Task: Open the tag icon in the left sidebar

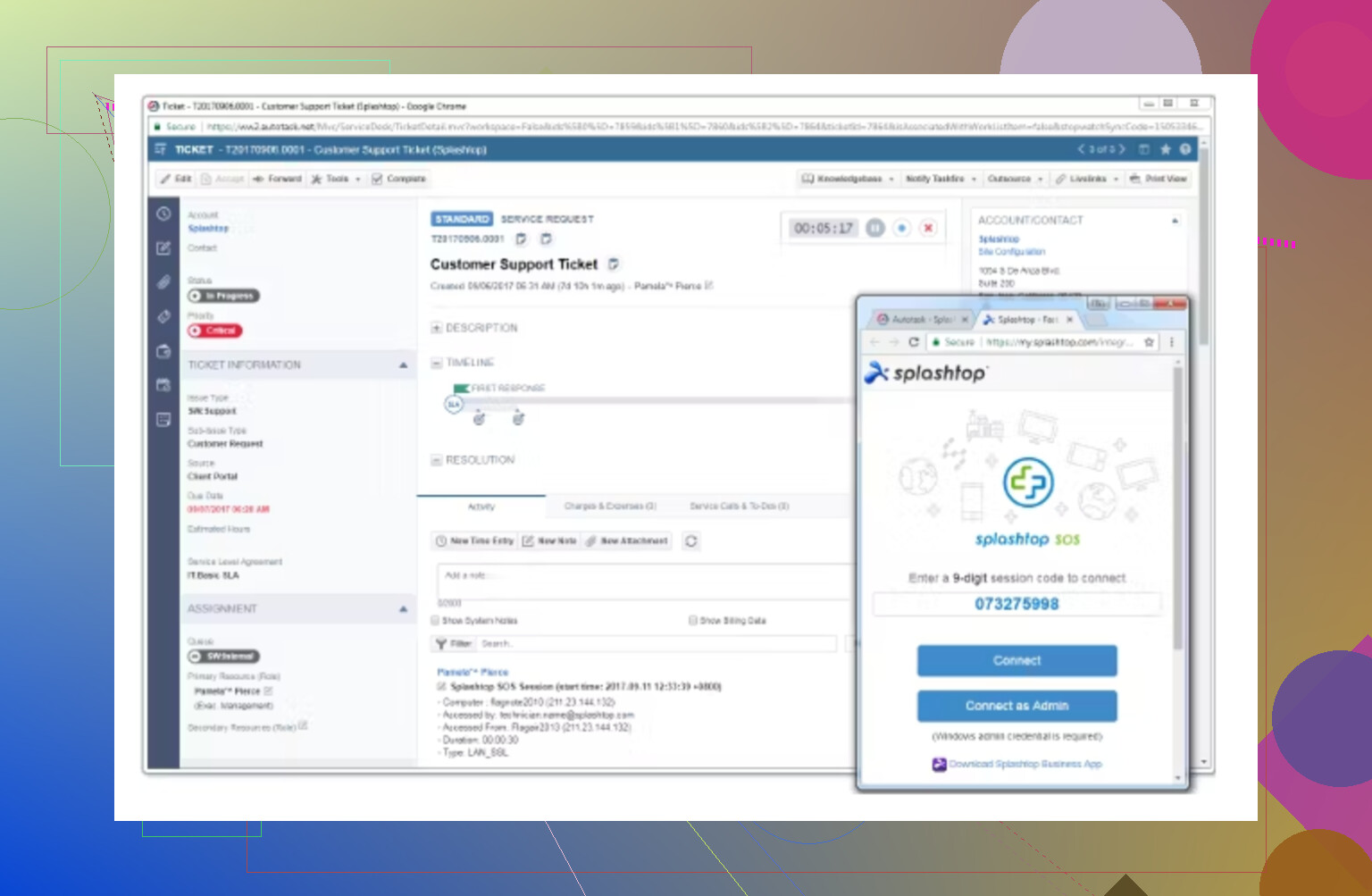Action: (x=163, y=316)
